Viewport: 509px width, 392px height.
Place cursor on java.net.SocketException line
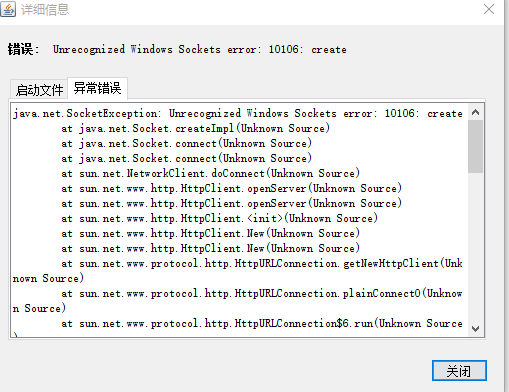coord(238,114)
